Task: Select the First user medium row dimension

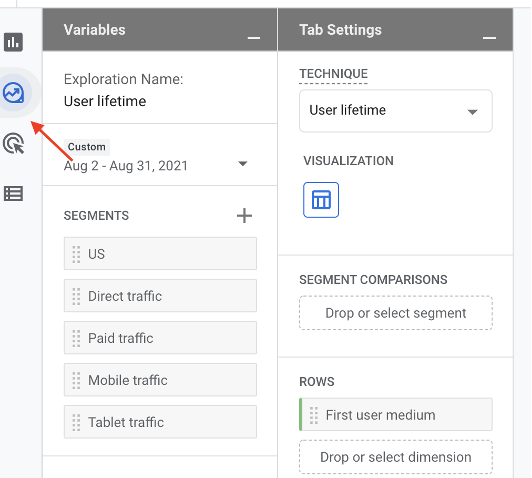Action: point(396,415)
